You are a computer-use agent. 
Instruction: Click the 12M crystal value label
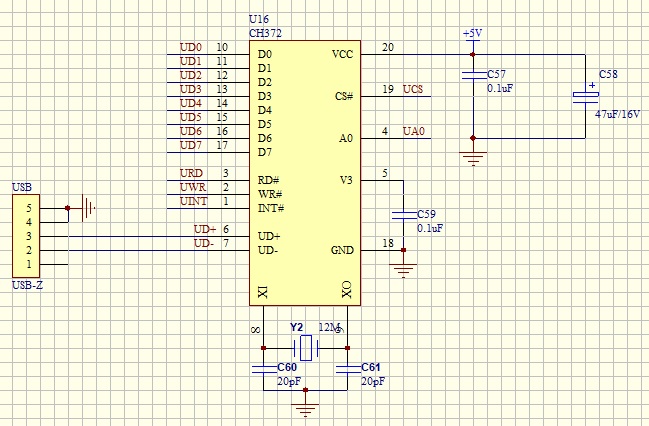point(329,327)
